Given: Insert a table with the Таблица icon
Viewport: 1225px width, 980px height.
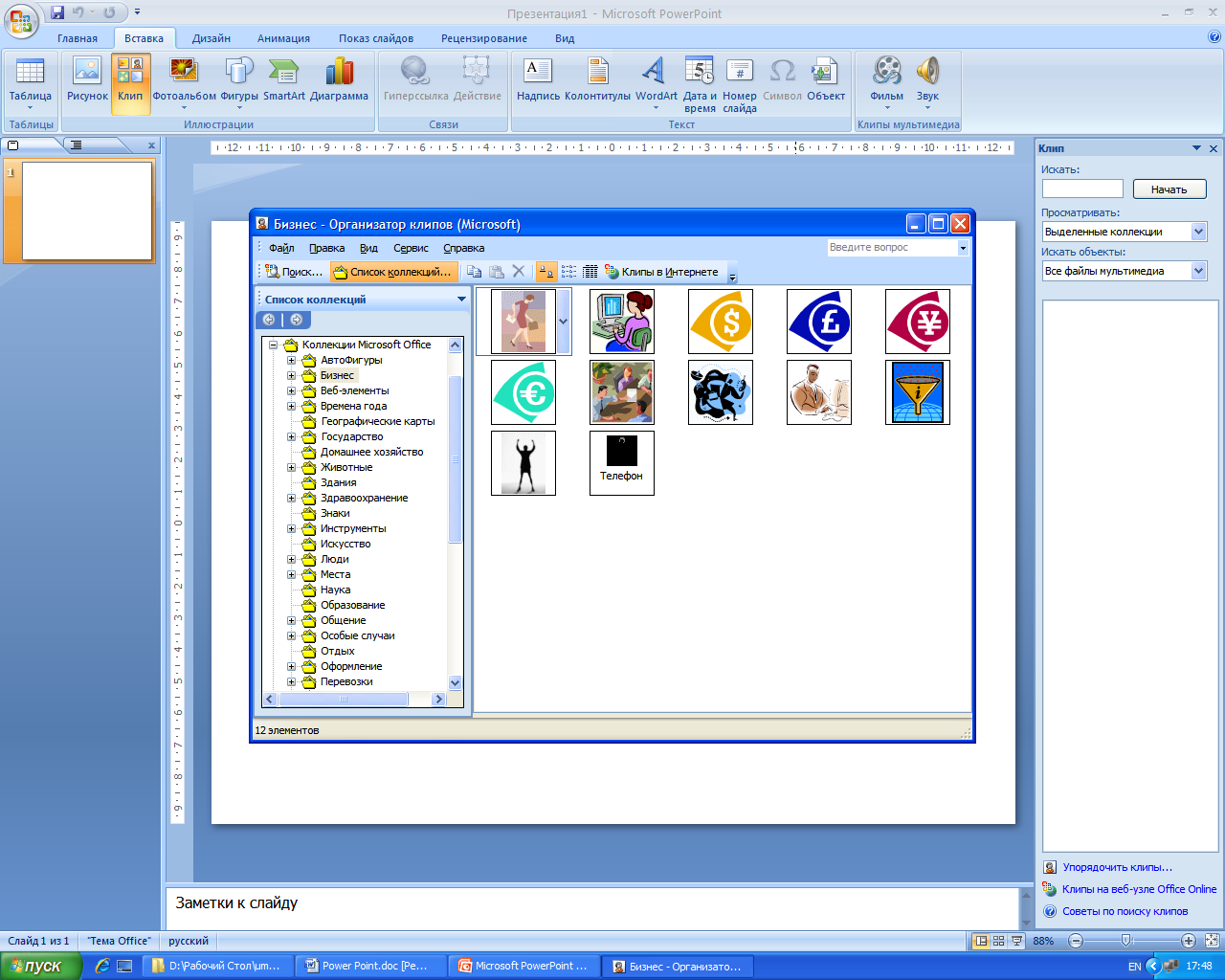Looking at the screenshot, I should tap(31, 83).
